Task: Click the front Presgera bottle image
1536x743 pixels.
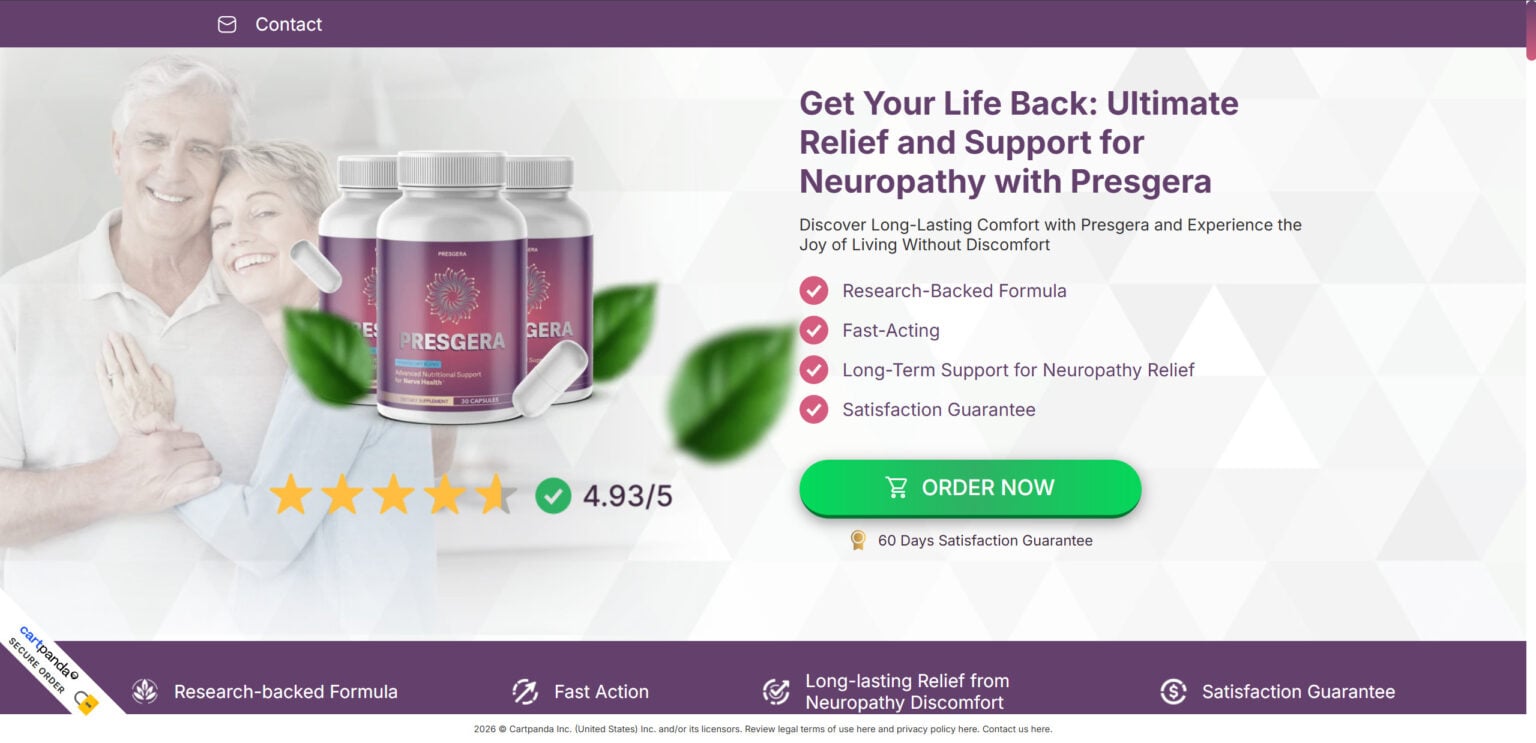Action: (451, 288)
